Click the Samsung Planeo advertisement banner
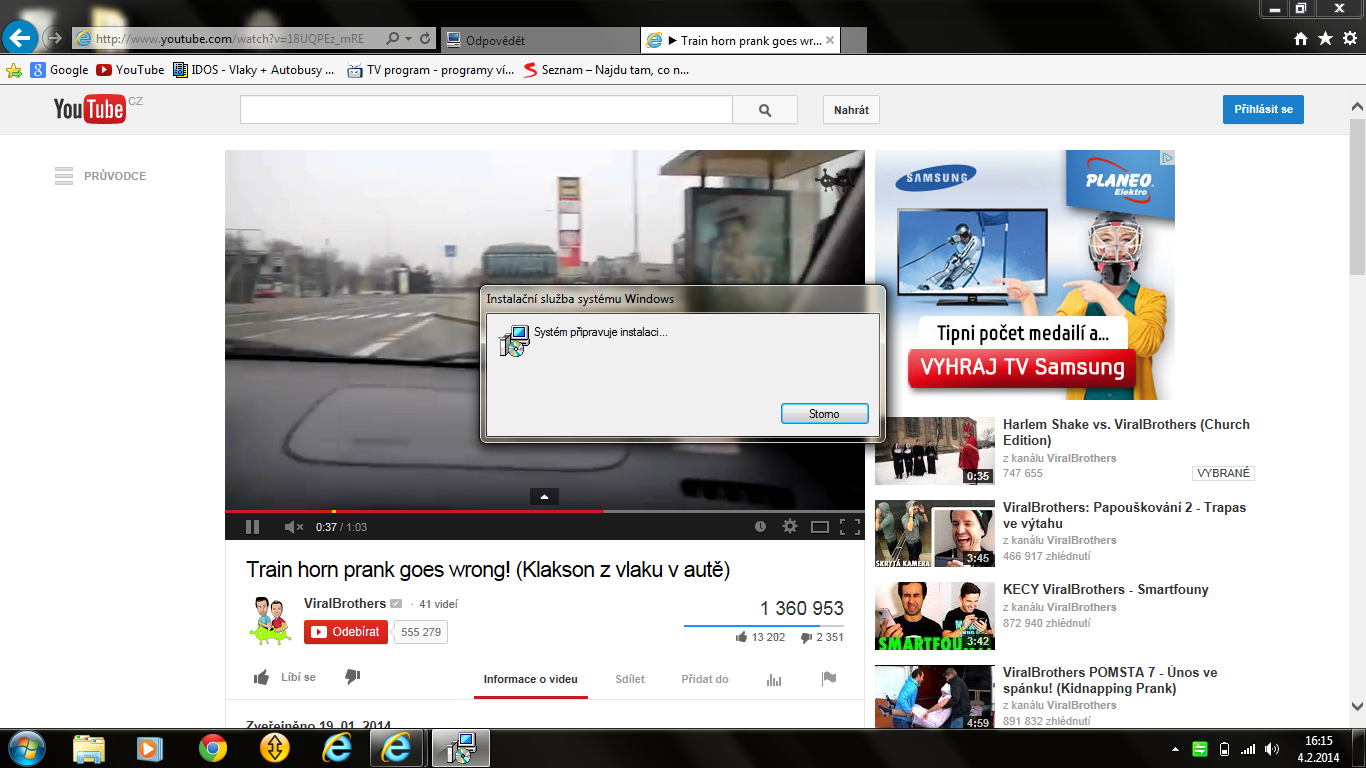Screen dimensions: 1366x768 click(1025, 275)
